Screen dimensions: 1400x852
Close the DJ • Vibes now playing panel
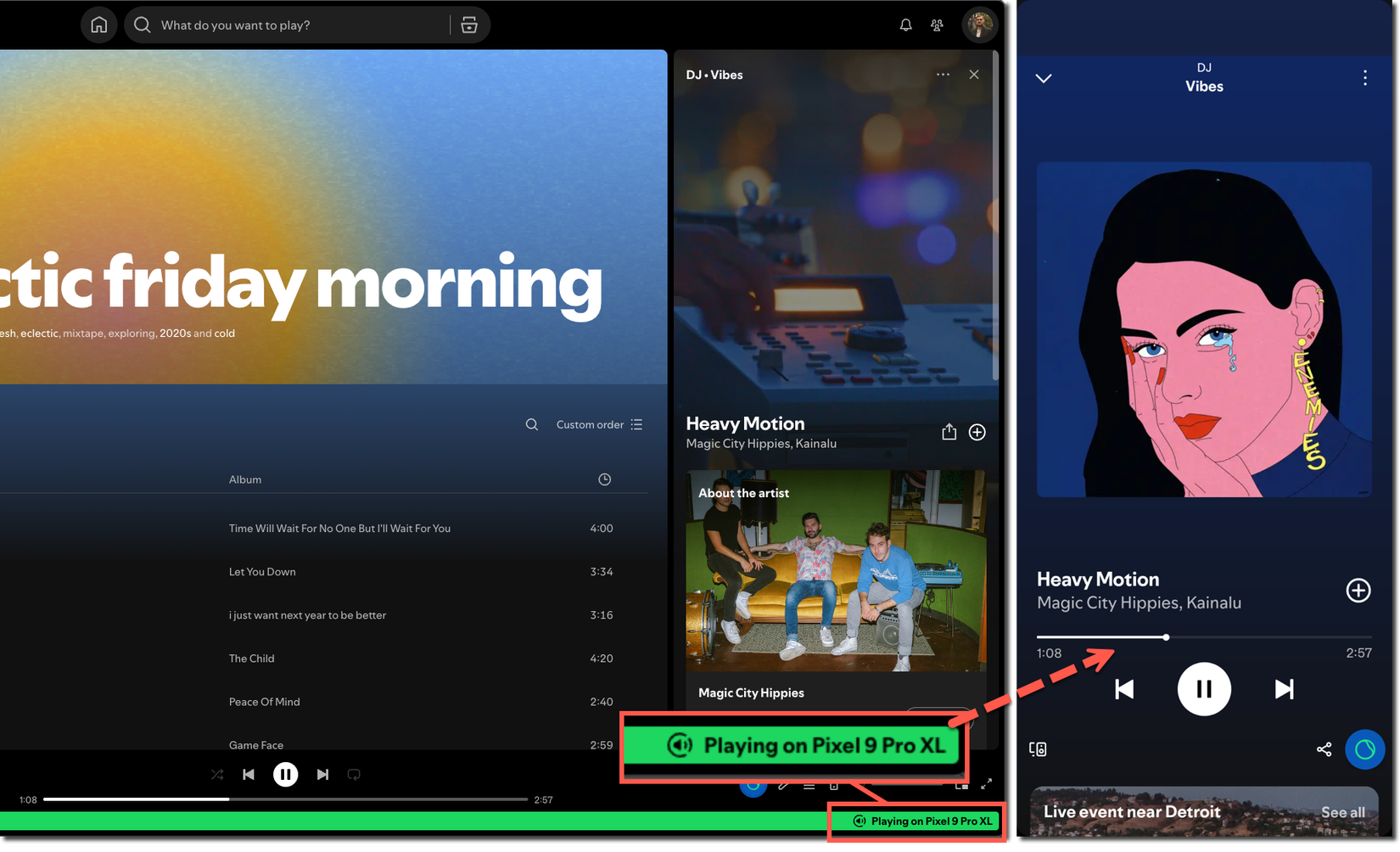974,75
